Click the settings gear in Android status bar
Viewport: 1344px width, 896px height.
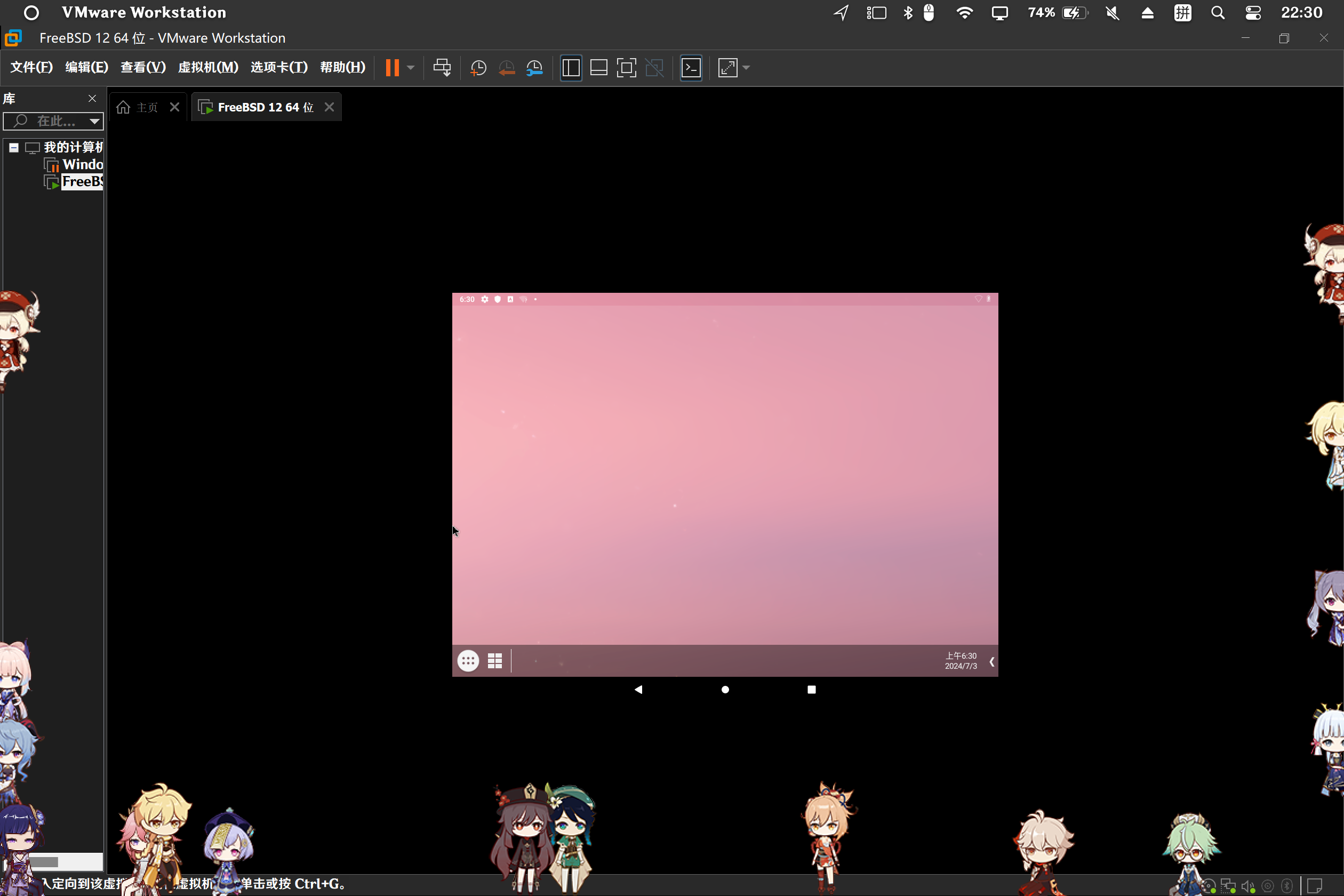coord(485,299)
